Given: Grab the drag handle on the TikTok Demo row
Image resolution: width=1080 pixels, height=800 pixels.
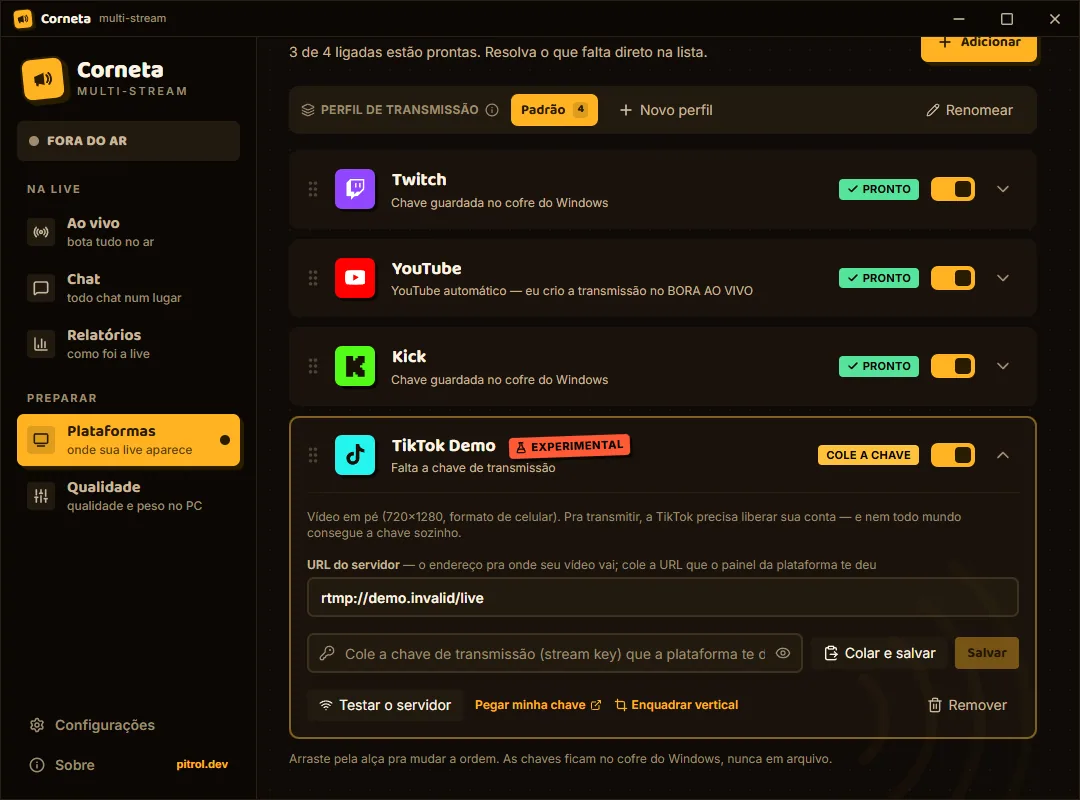Looking at the screenshot, I should pos(313,455).
